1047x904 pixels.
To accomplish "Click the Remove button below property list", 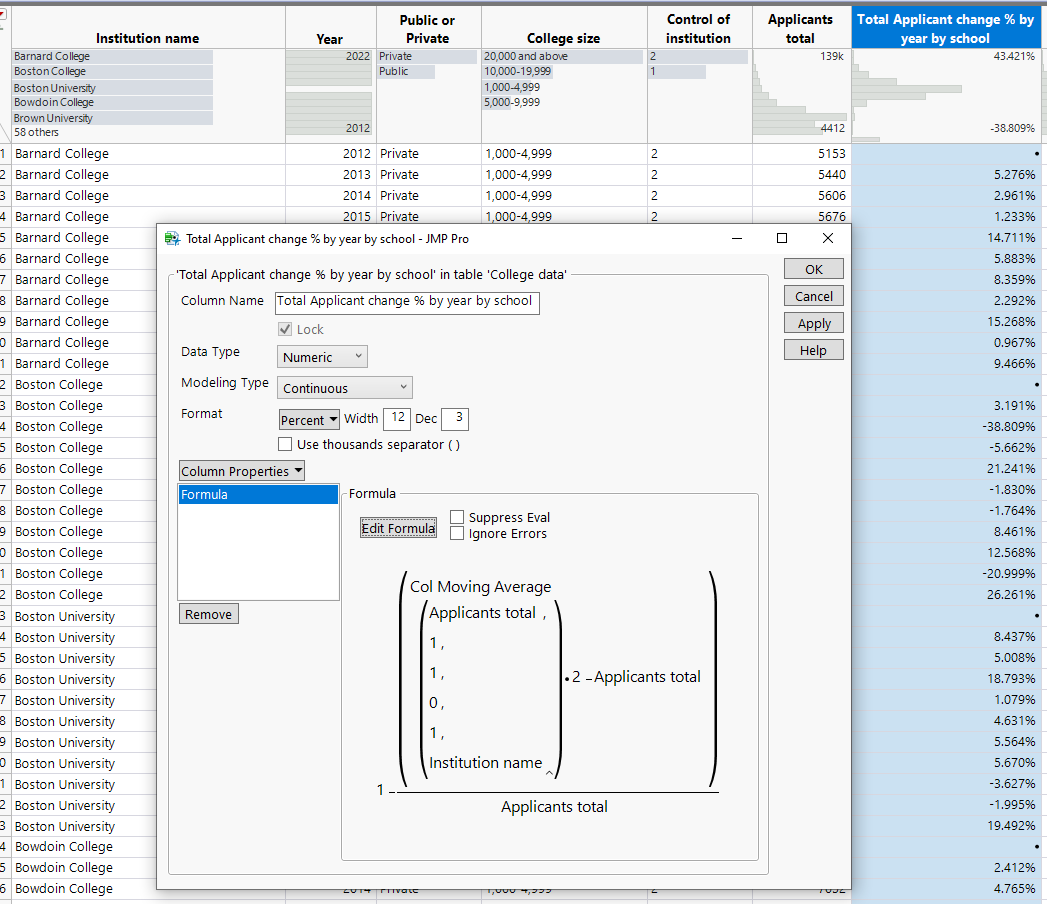I will [x=208, y=613].
